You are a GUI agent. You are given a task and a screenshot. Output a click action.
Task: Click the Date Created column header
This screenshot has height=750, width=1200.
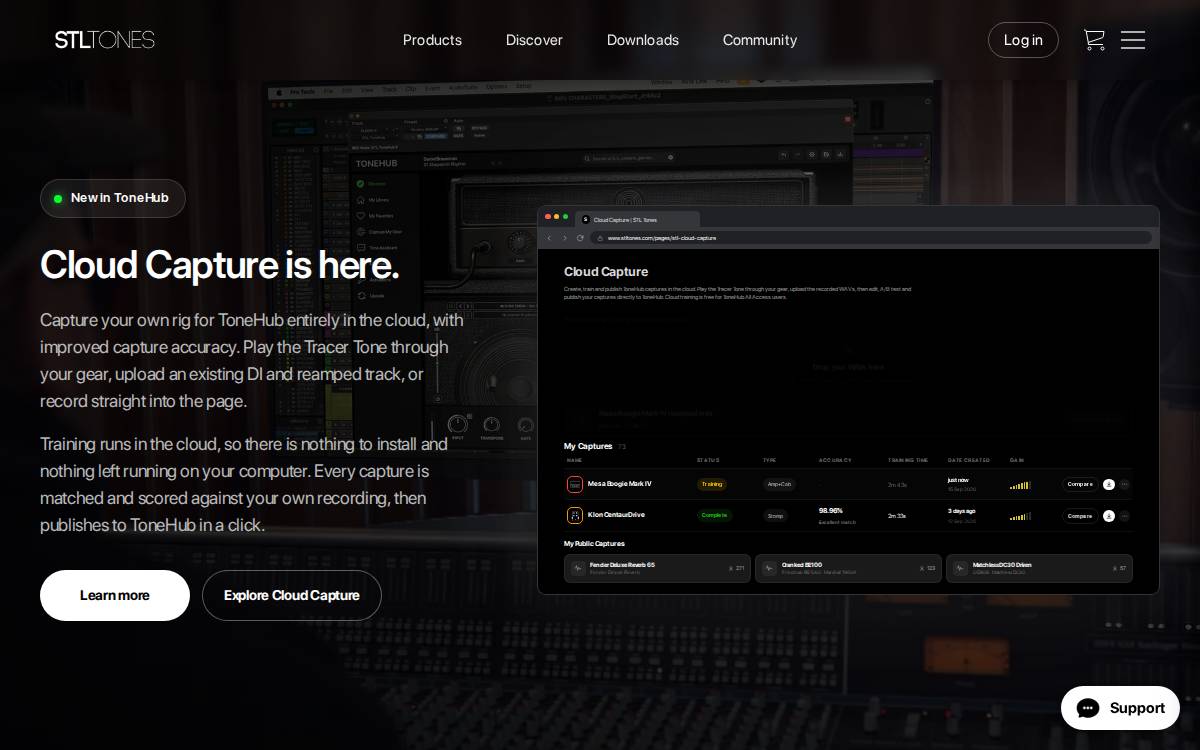969,460
